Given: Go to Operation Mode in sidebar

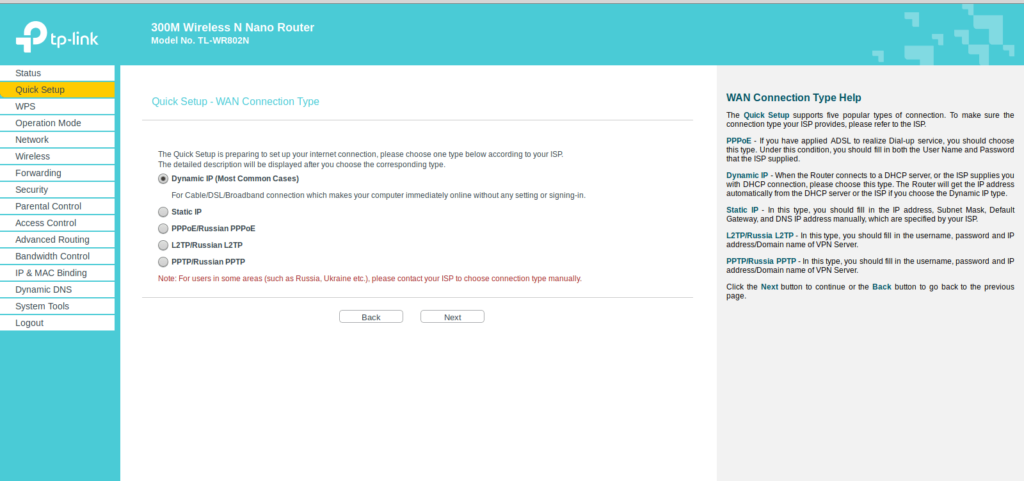Looking at the screenshot, I should (48, 123).
